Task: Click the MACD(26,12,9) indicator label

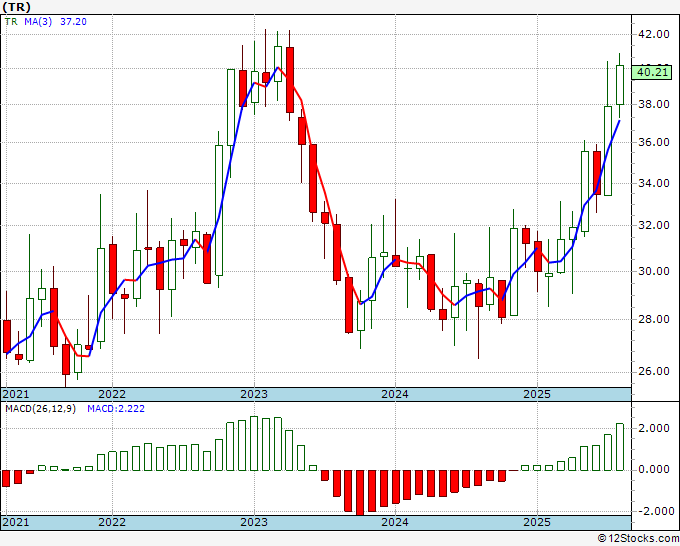Action: 40,409
